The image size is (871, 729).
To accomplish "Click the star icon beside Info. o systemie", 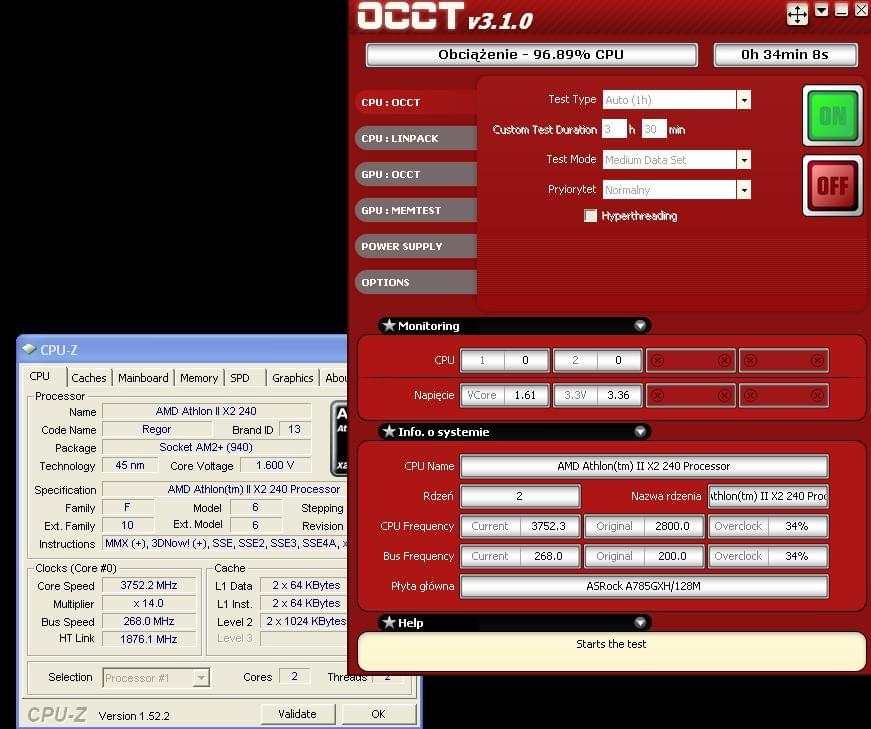I will coord(389,432).
